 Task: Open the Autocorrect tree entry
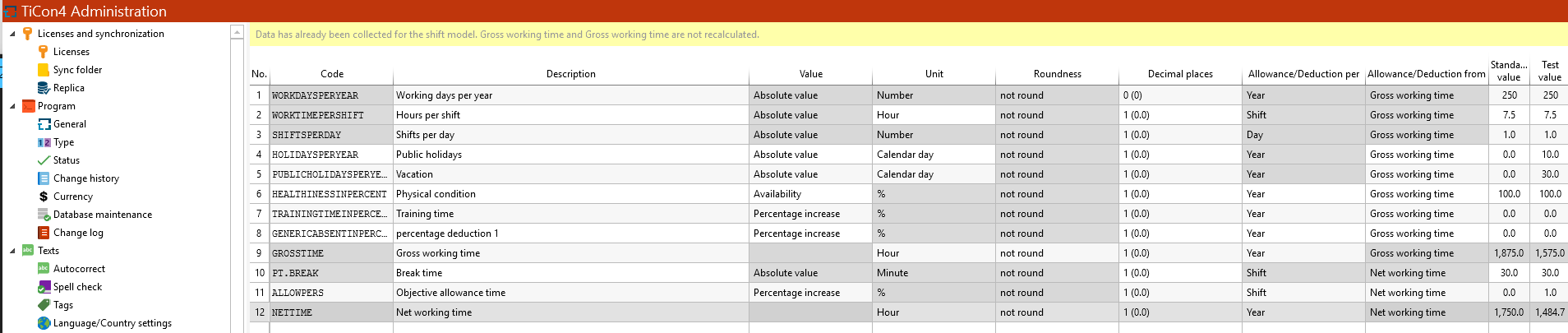click(79, 269)
